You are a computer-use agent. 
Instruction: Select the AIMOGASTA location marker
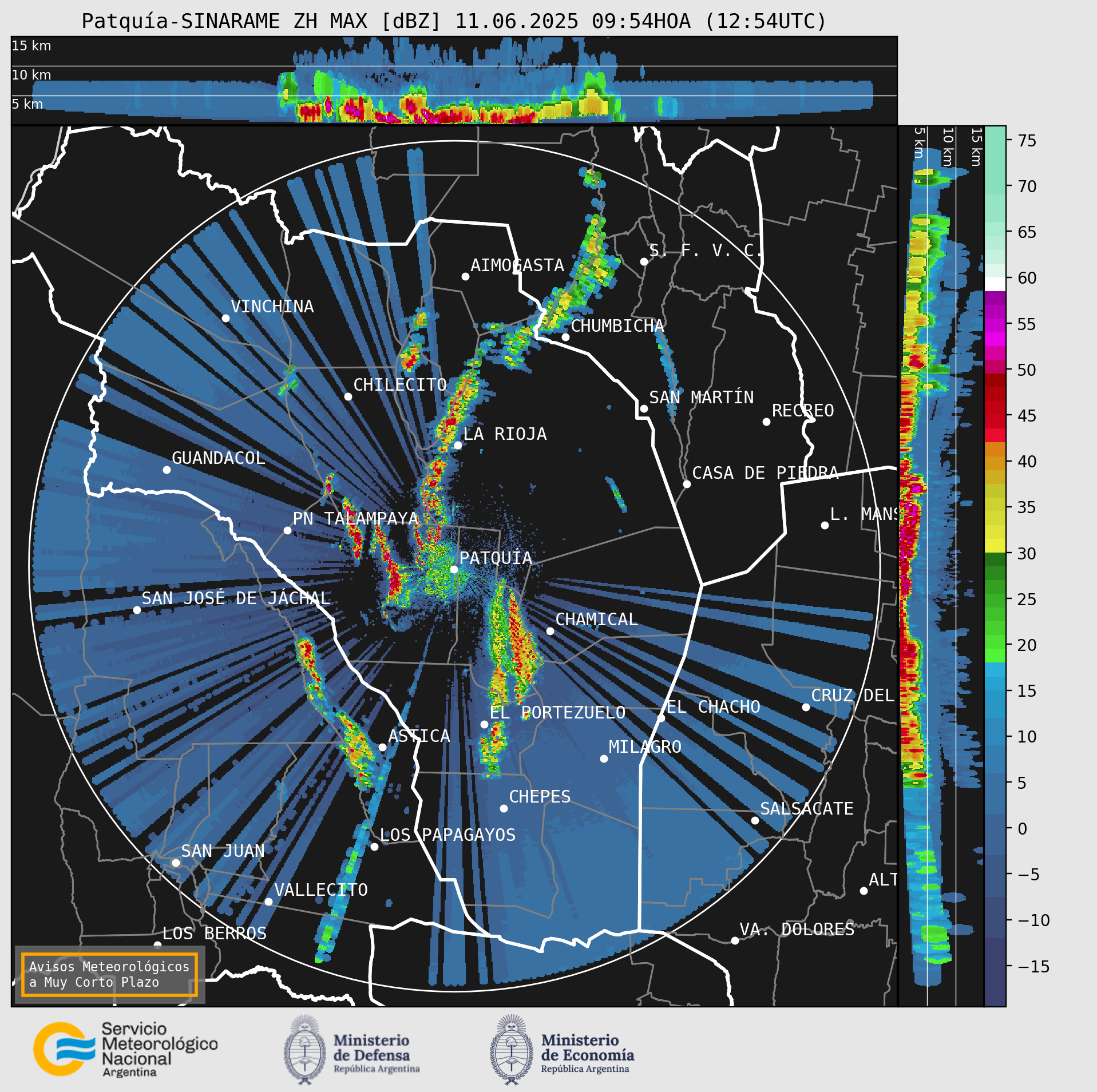pos(465,276)
